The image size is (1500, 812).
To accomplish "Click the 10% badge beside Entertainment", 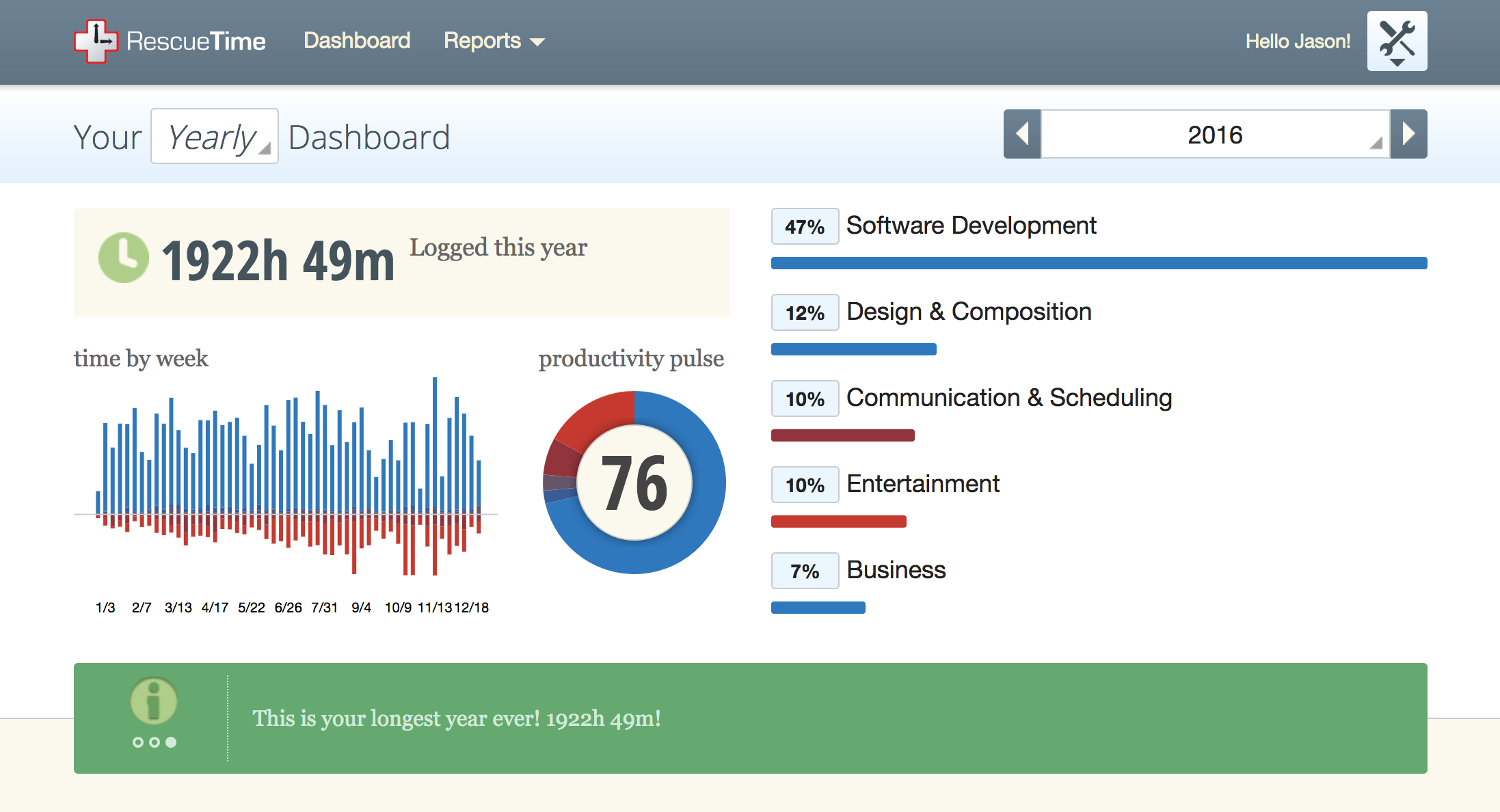I will point(805,485).
